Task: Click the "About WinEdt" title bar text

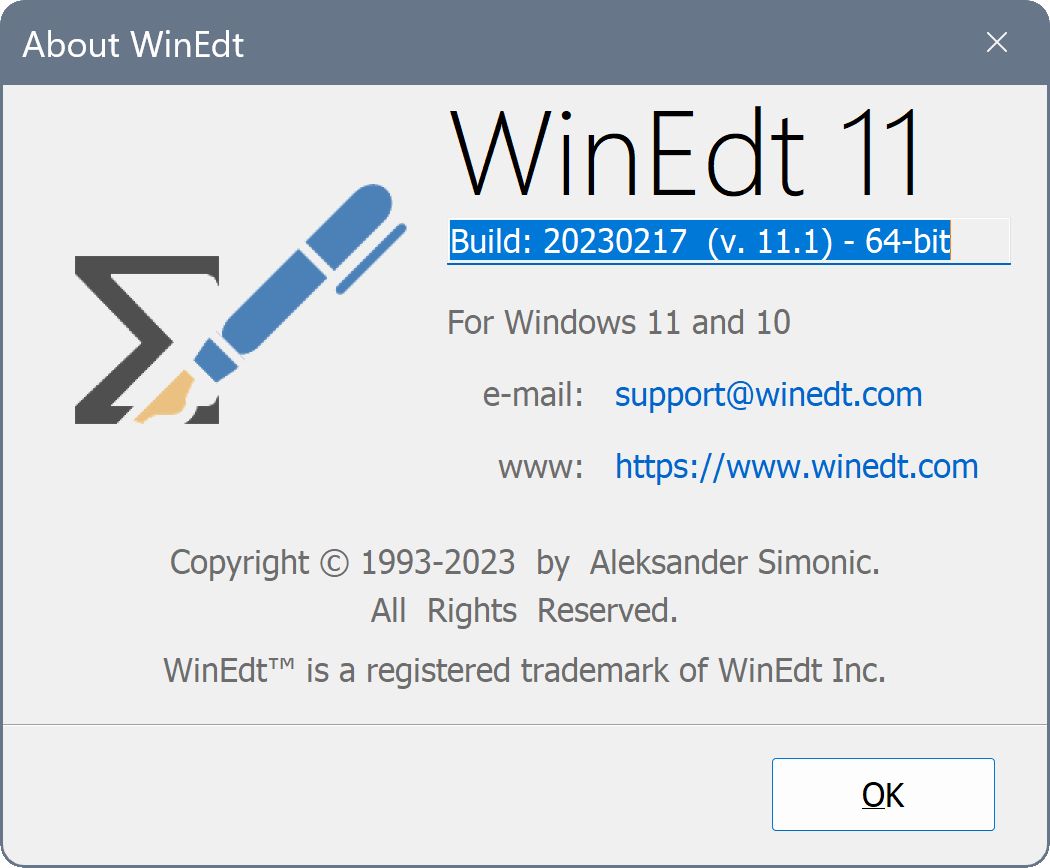Action: (x=133, y=45)
